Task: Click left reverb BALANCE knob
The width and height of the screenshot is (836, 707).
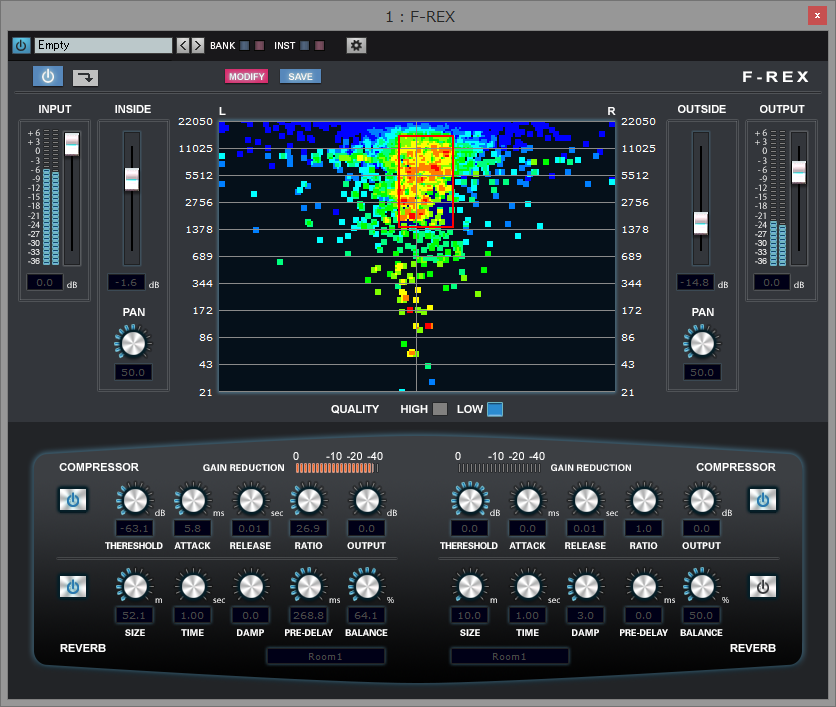Action: [367, 587]
